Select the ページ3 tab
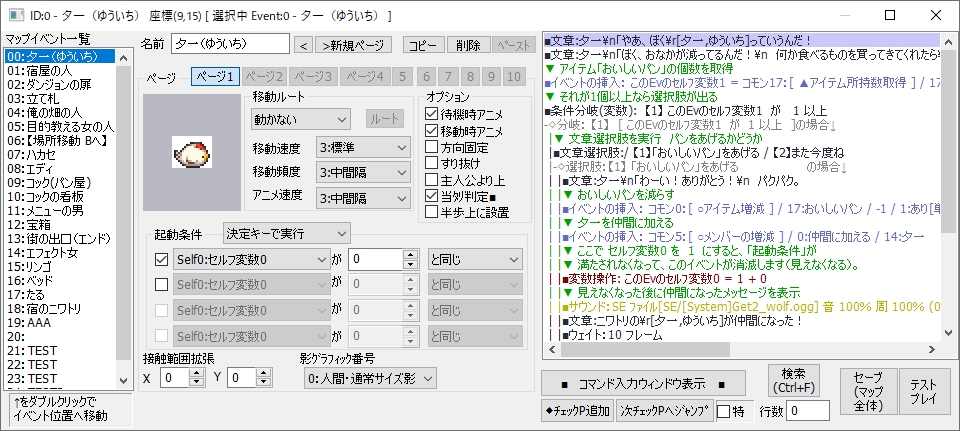The image size is (960, 431). (x=313, y=77)
